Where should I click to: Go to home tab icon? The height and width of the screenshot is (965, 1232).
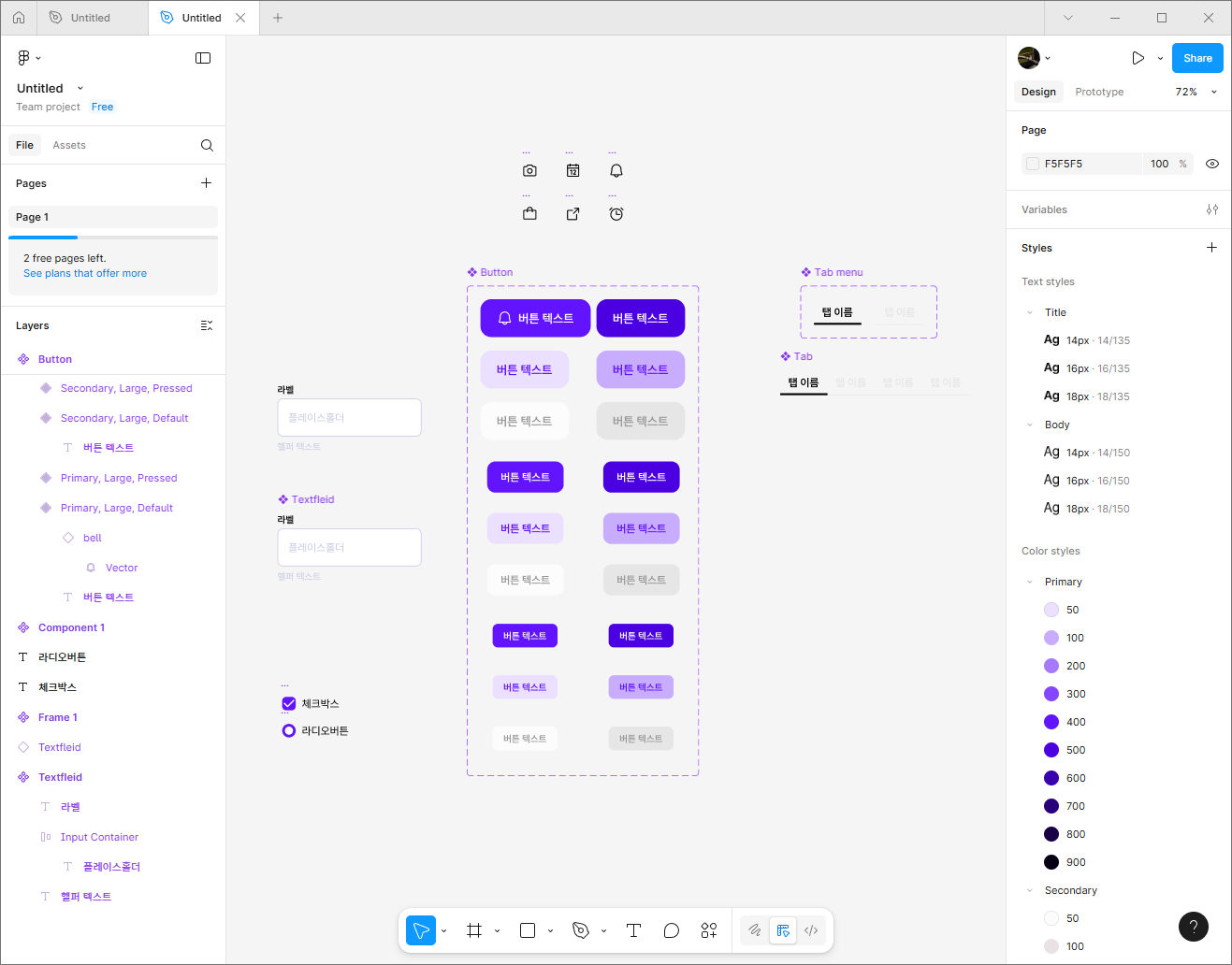[x=19, y=18]
